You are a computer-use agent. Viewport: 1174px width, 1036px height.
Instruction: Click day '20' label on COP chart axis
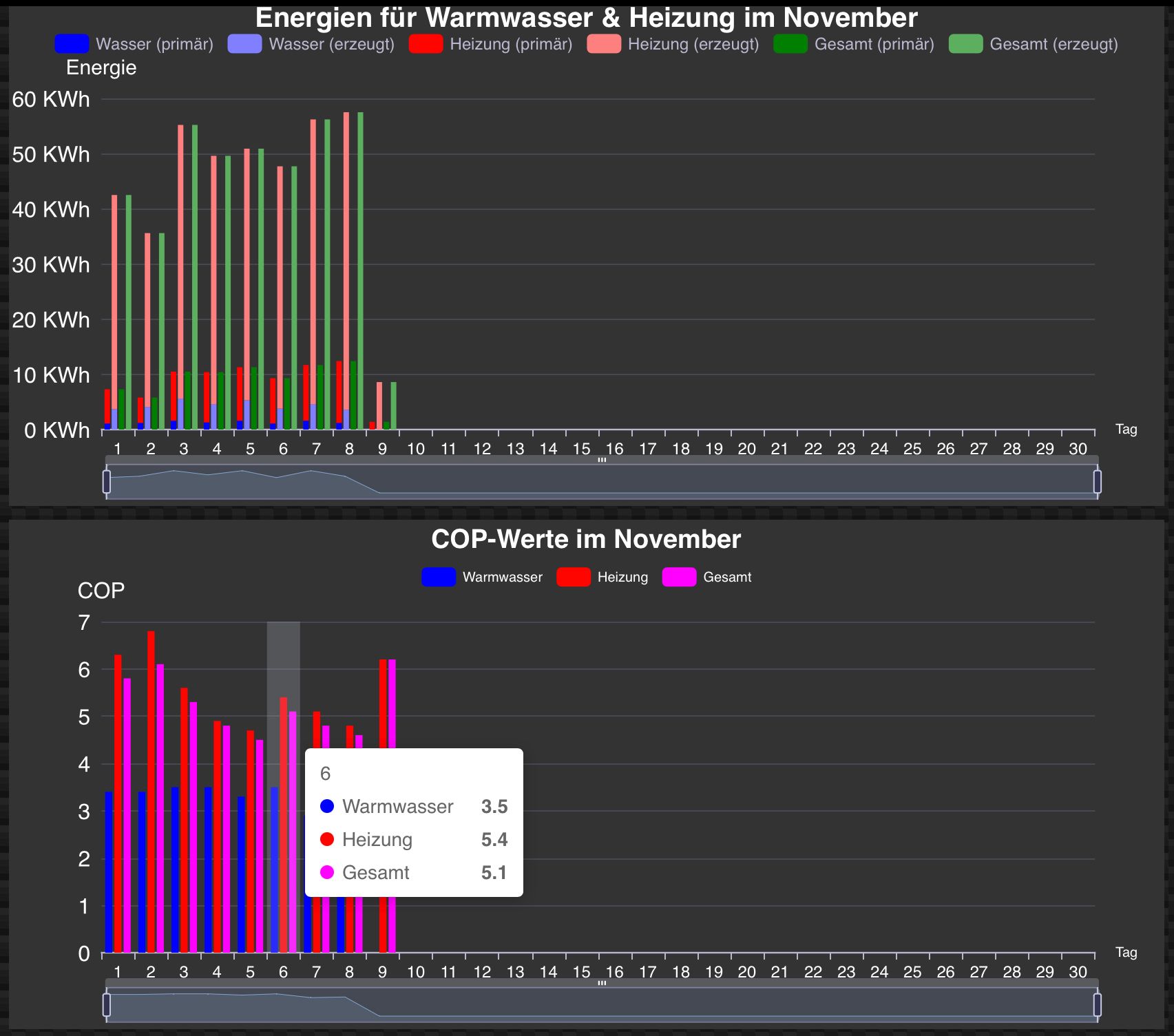coord(747,972)
